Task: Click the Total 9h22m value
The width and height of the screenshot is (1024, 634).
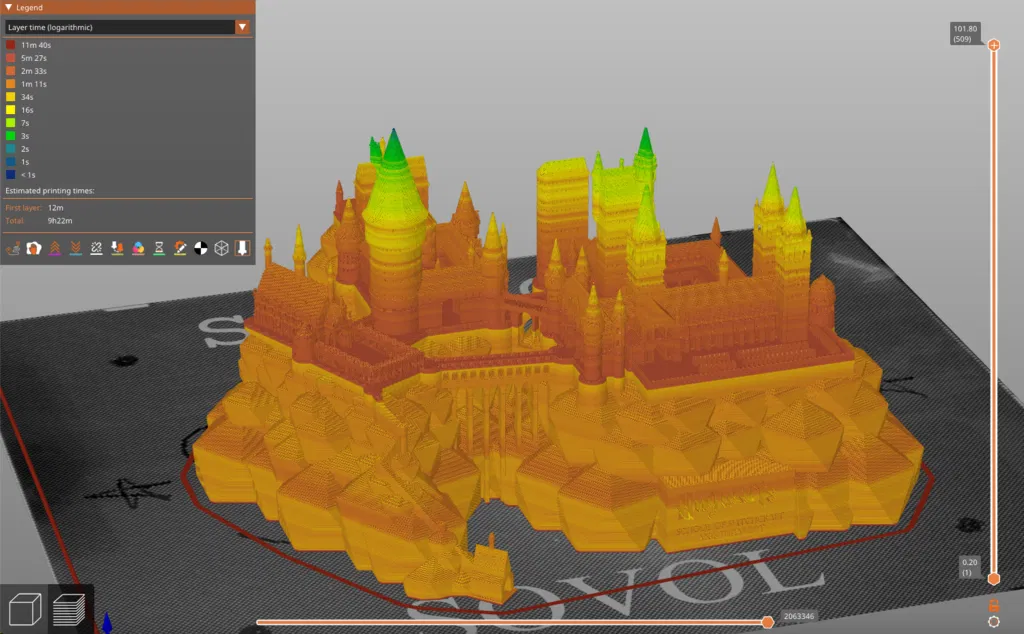Action: pyautogui.click(x=60, y=221)
